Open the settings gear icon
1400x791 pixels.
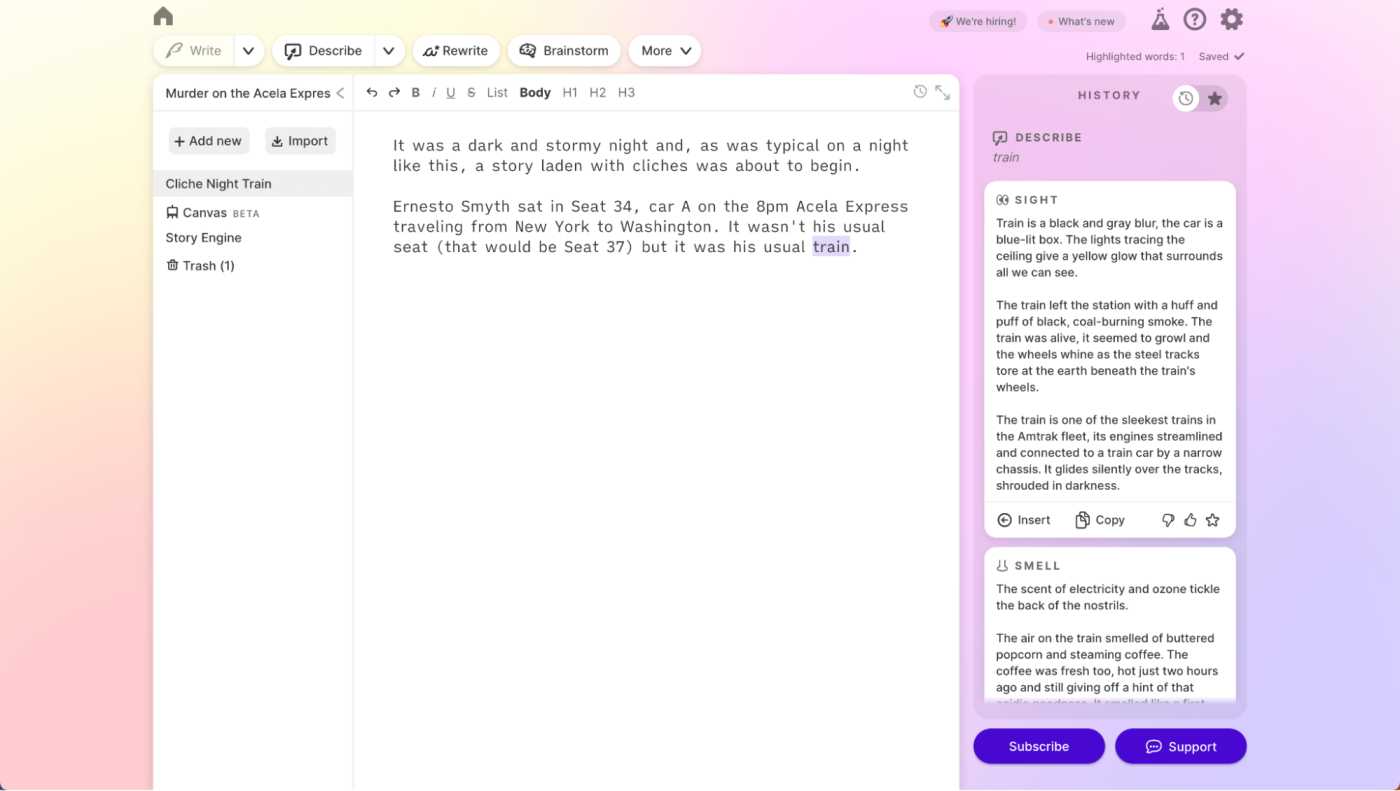point(1232,19)
